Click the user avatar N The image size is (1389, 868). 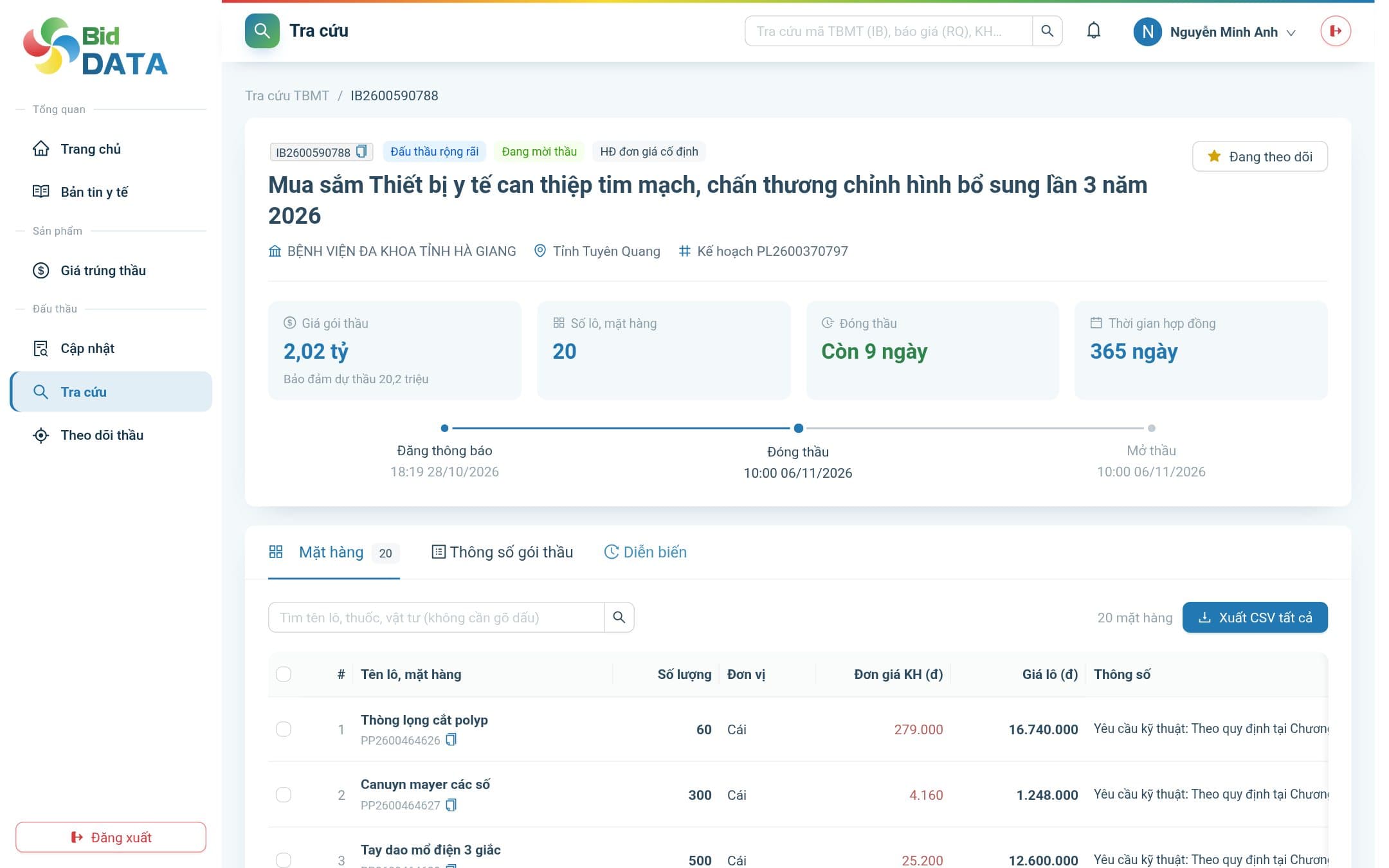click(1148, 32)
